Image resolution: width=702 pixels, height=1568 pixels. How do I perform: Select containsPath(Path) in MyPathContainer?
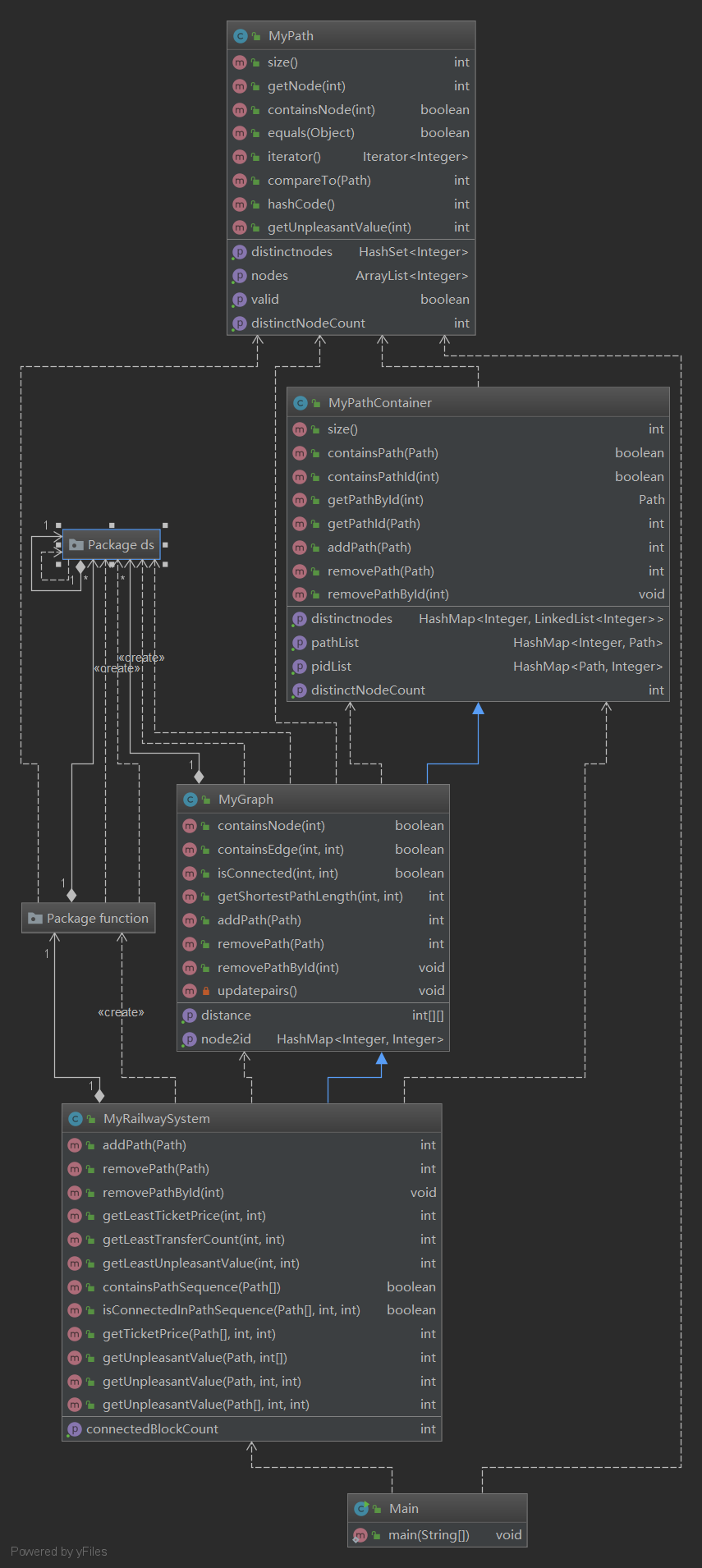pyautogui.click(x=478, y=453)
